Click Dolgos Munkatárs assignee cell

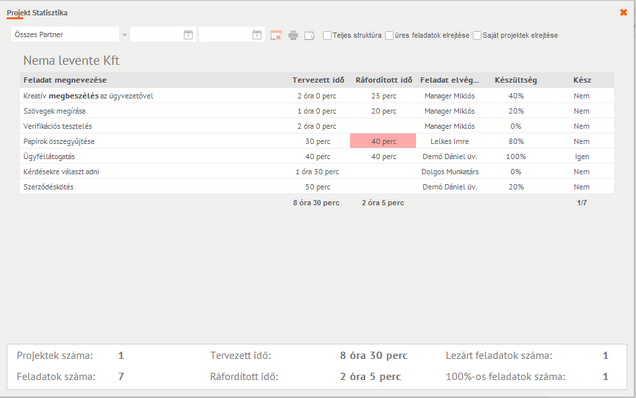click(x=450, y=172)
